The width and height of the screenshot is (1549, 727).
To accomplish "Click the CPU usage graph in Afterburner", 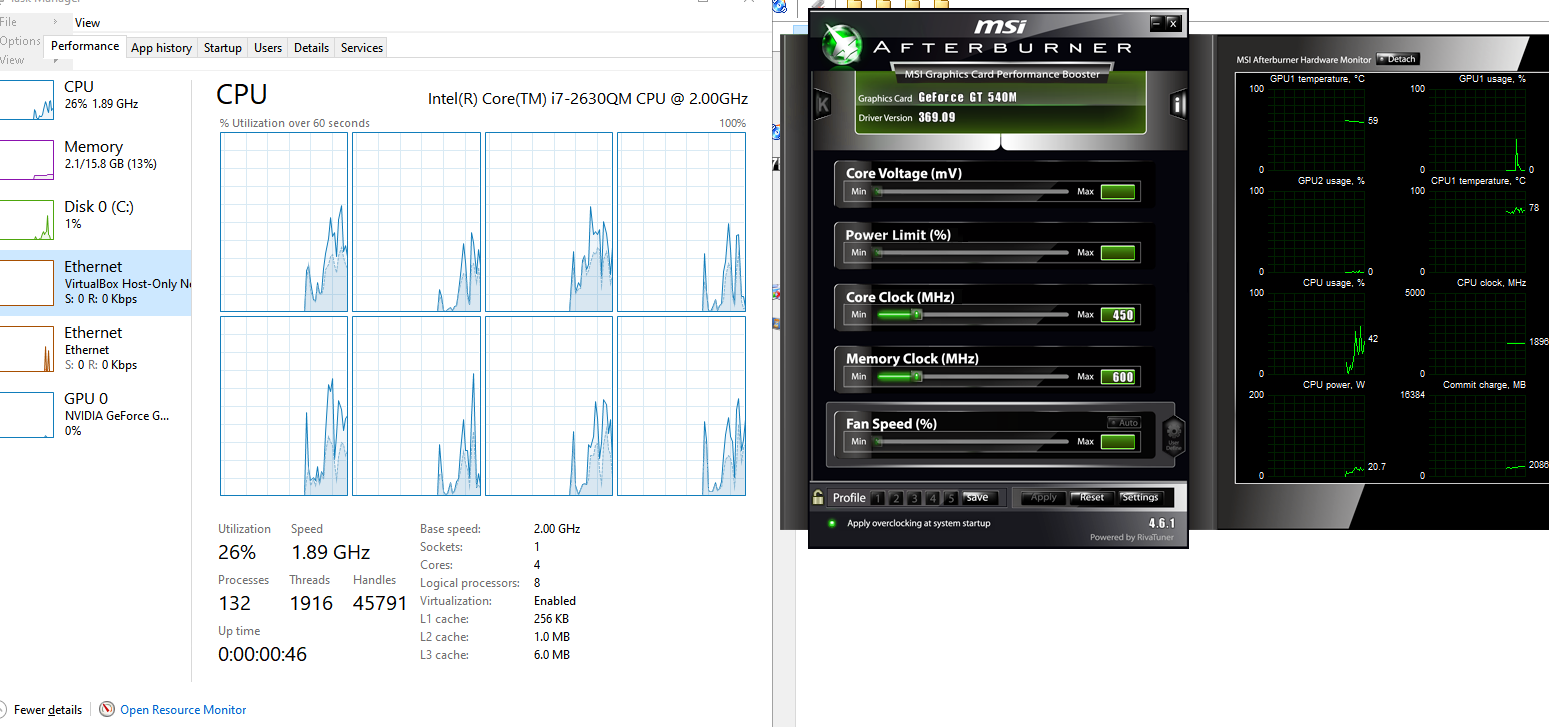I will 1318,334.
